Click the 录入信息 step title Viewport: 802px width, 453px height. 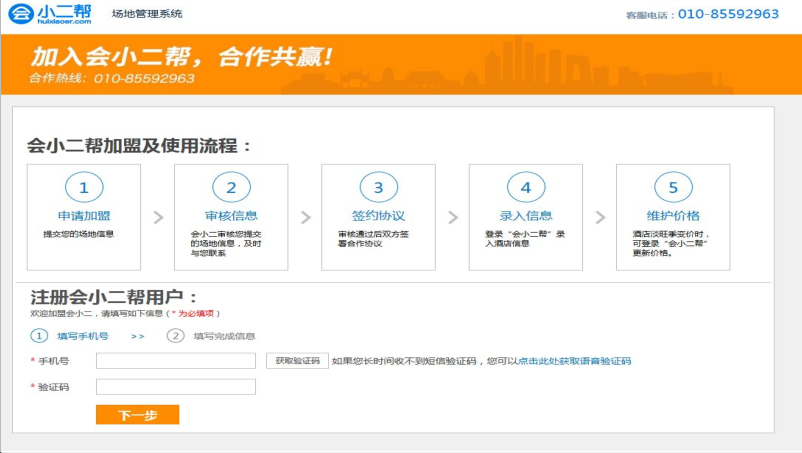tap(526, 216)
